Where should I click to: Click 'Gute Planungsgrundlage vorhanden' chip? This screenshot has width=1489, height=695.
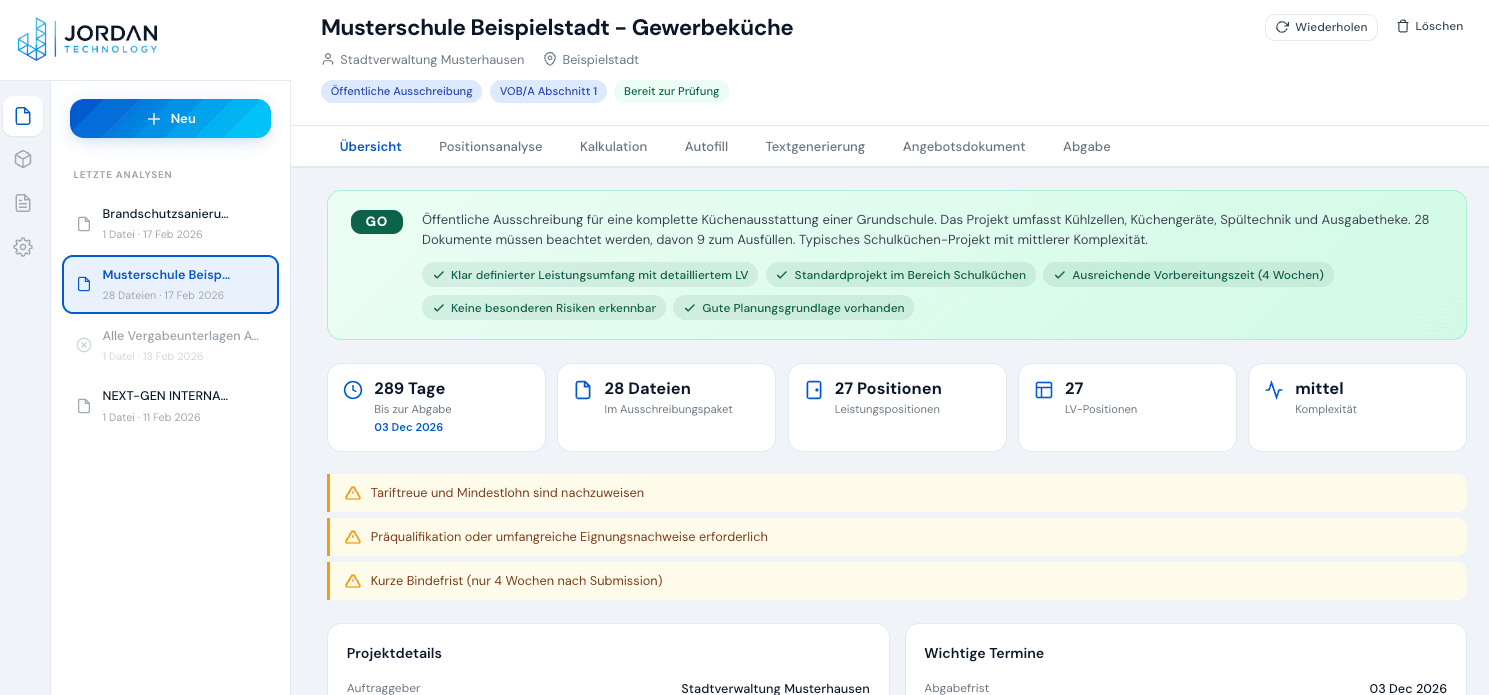click(793, 308)
